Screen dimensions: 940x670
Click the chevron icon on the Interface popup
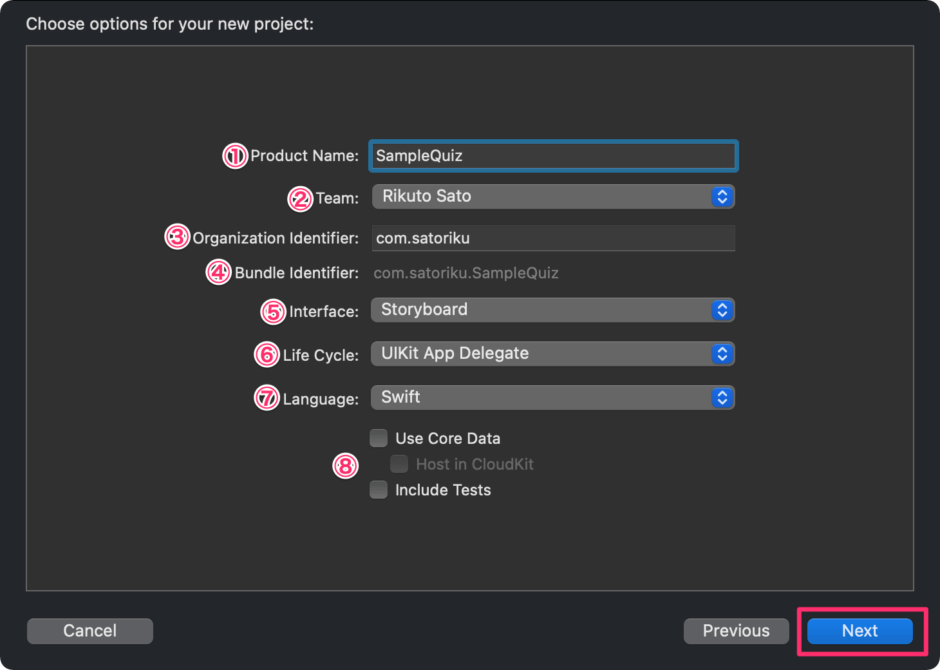722,309
